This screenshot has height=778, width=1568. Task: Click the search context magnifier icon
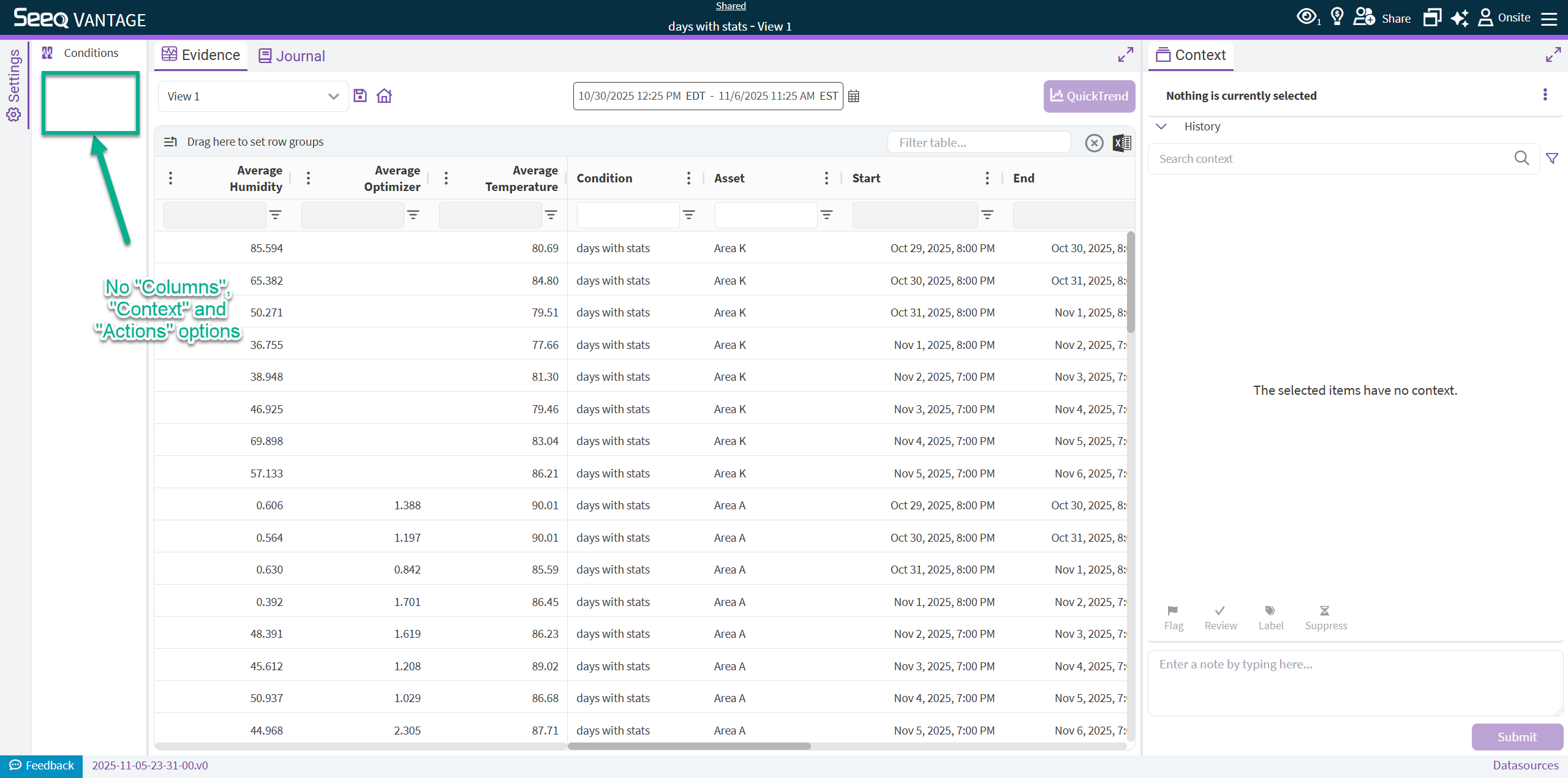click(1521, 159)
